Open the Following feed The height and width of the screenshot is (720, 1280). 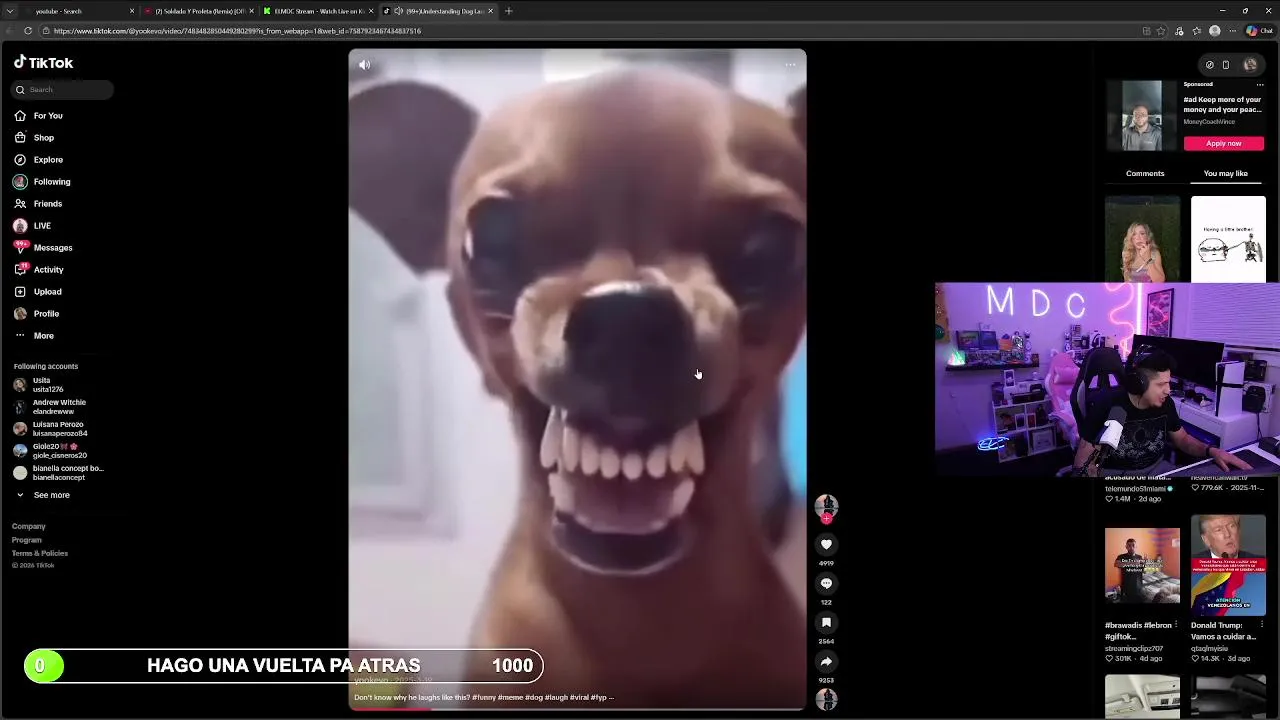42,182
